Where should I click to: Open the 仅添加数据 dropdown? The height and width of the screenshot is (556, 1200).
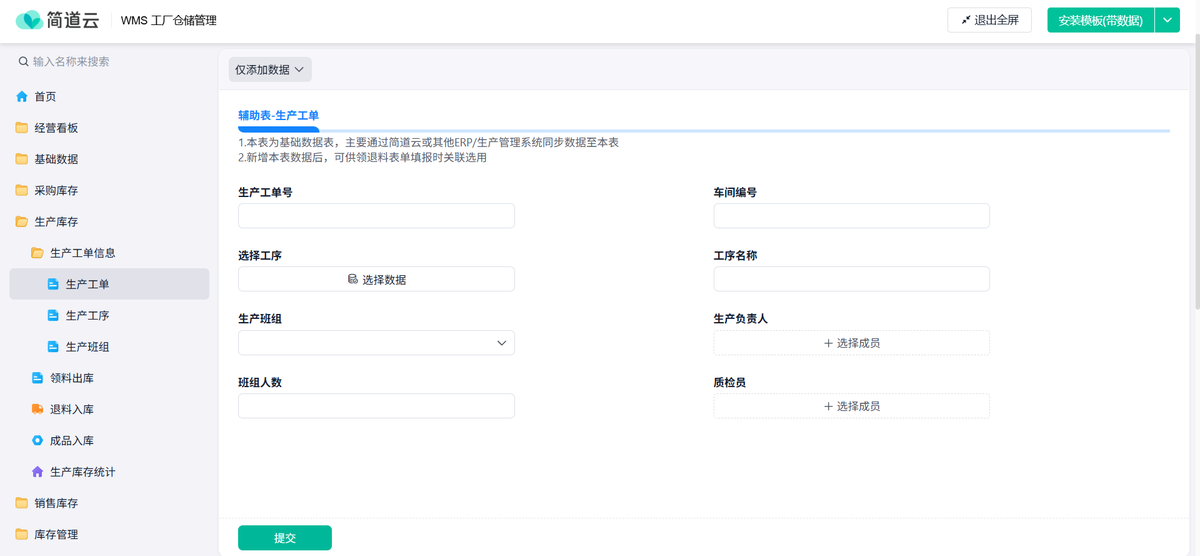[x=270, y=69]
